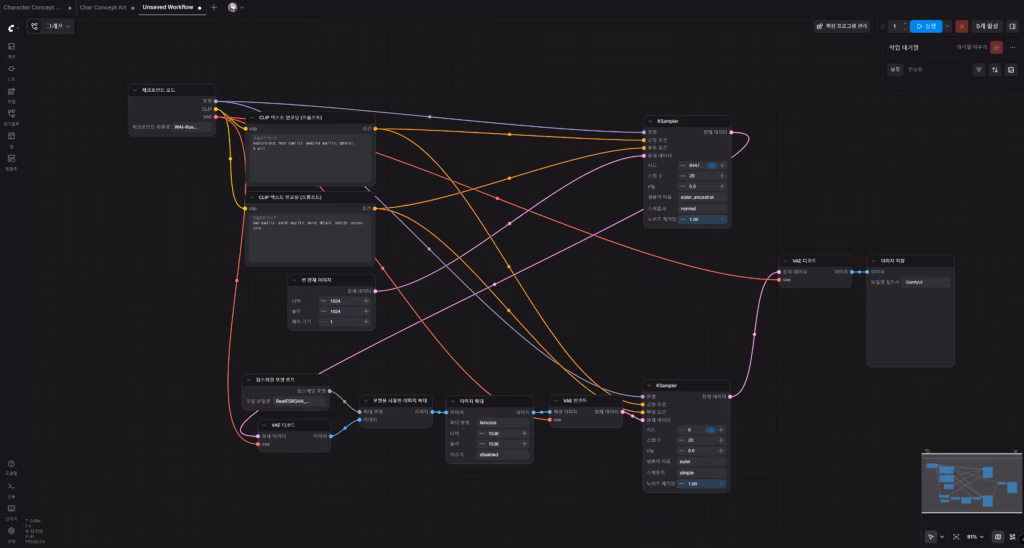
Task: Collapse the checkpoint loader node chevron
Action: coord(136,90)
